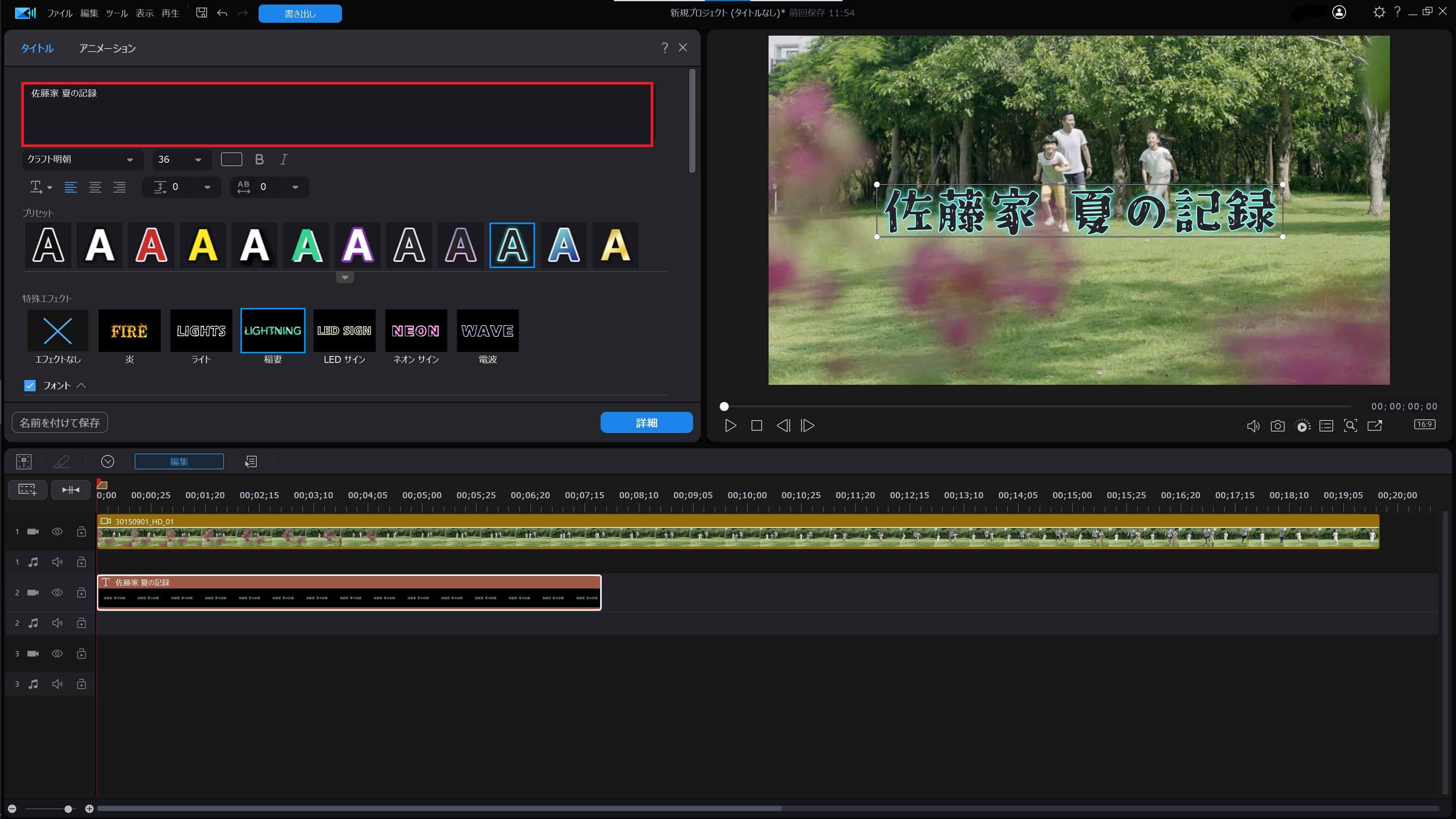Open the font color swatch

pos(231,159)
